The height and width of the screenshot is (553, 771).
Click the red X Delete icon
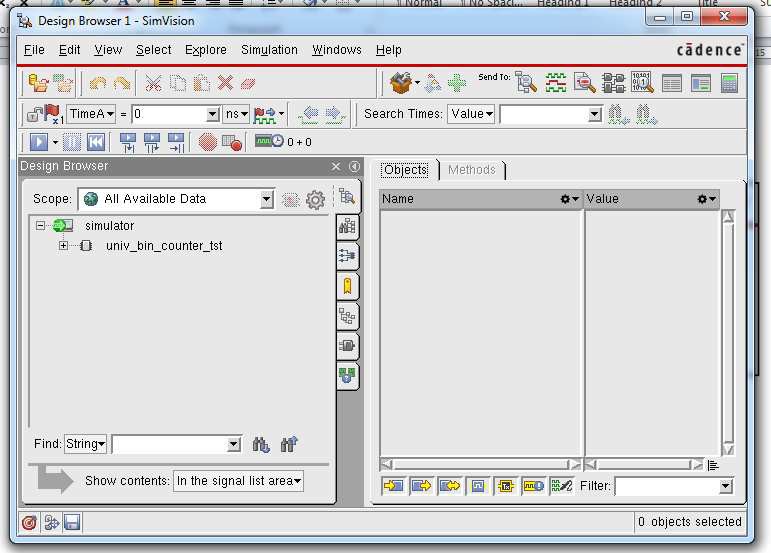click(x=225, y=83)
